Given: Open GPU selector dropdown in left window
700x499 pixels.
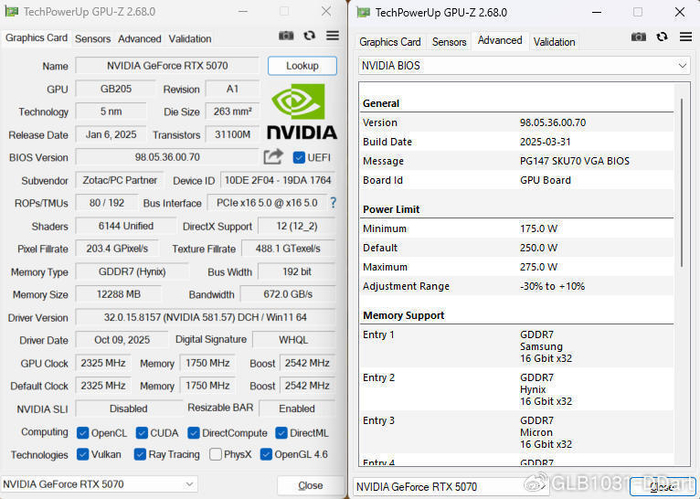Looking at the screenshot, I should [99, 484].
